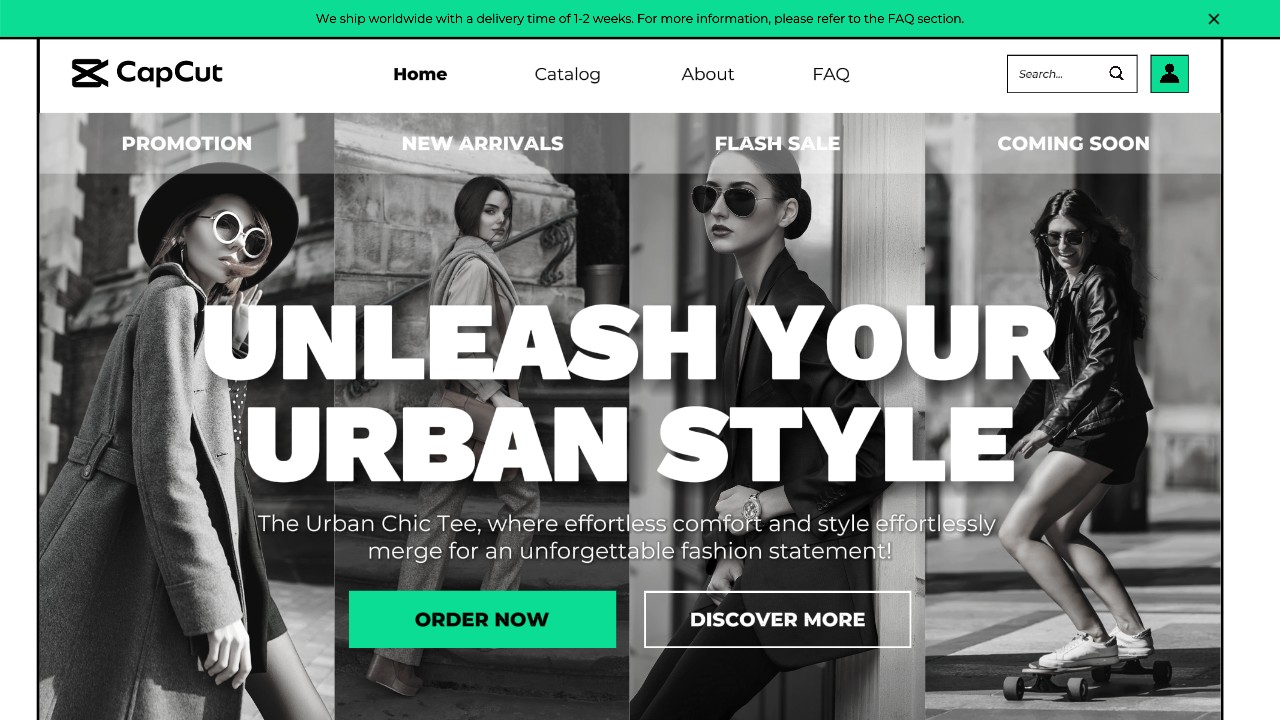Image resolution: width=1280 pixels, height=720 pixels.
Task: Go to the Catalog page
Action: (x=567, y=74)
